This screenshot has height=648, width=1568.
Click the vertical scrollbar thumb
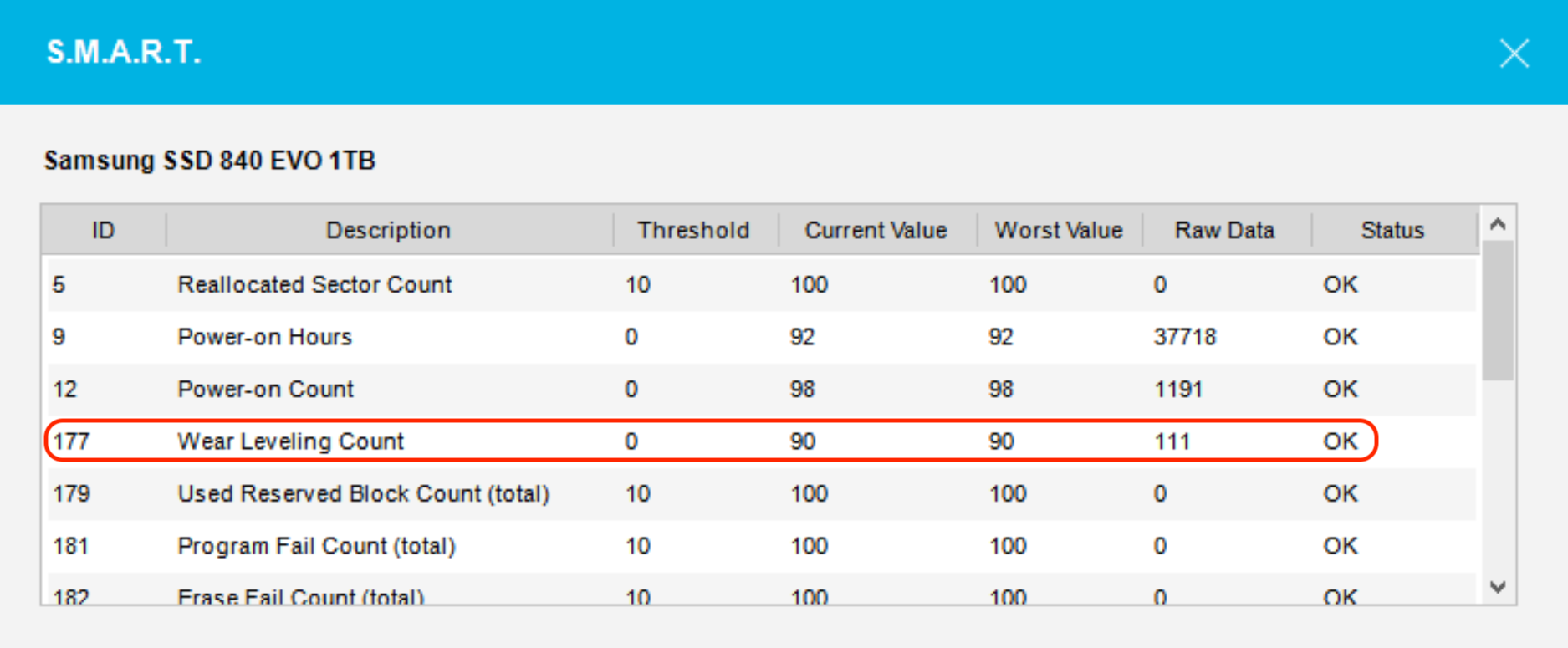(1498, 310)
